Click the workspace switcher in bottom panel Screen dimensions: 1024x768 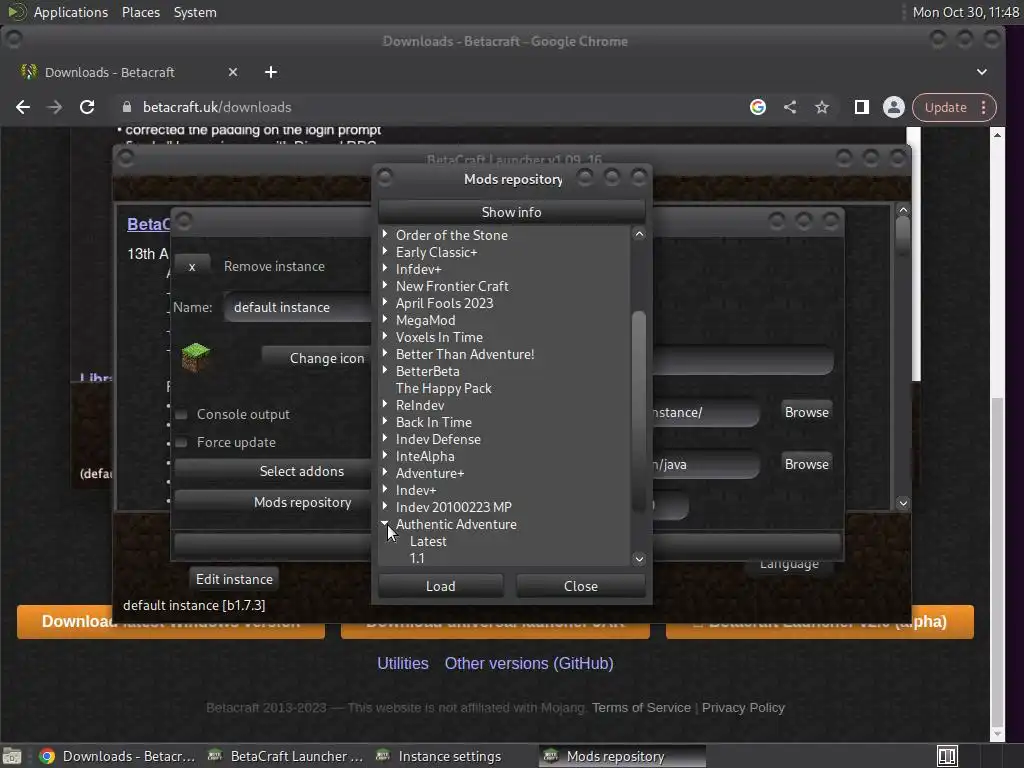click(947, 756)
